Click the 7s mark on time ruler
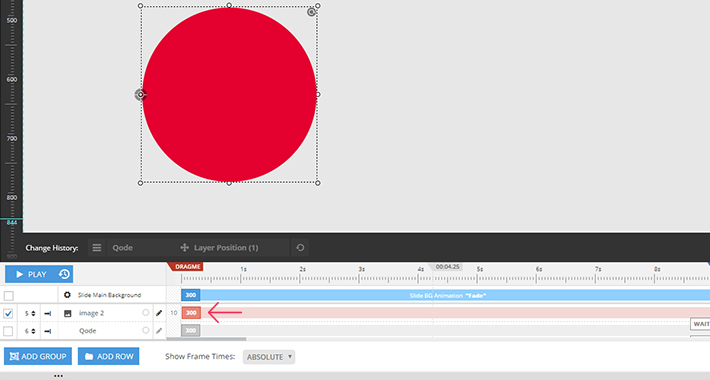Viewport: 710px width, 380px height. click(598, 269)
